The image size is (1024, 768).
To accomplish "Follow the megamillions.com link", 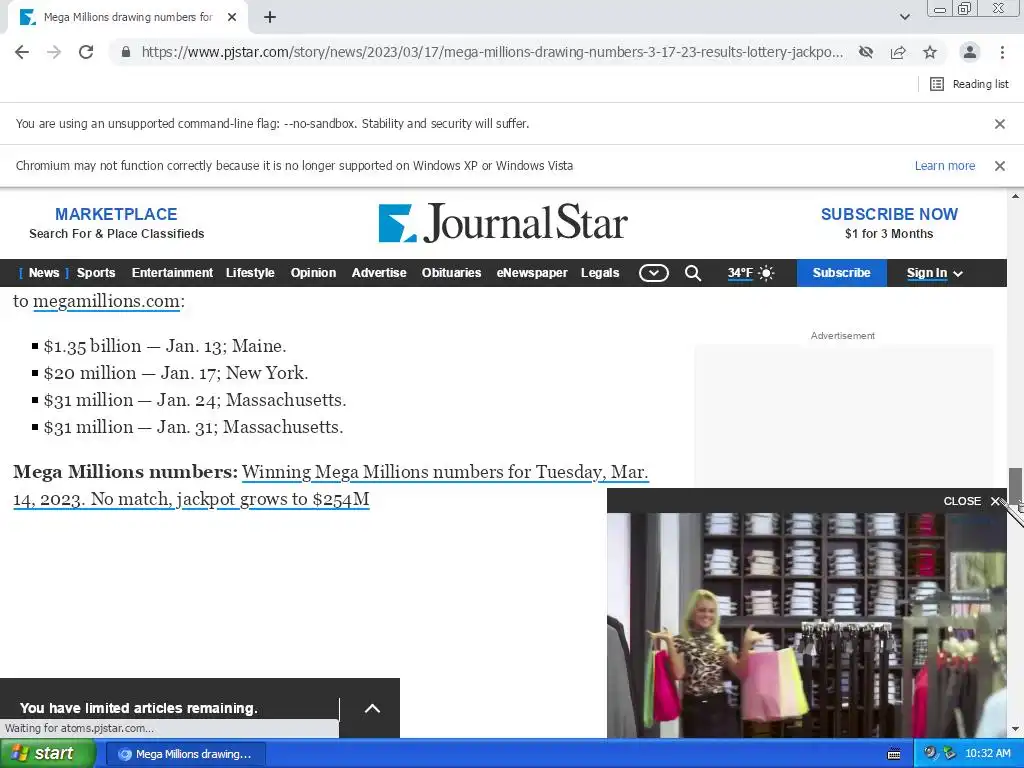I will 106,301.
